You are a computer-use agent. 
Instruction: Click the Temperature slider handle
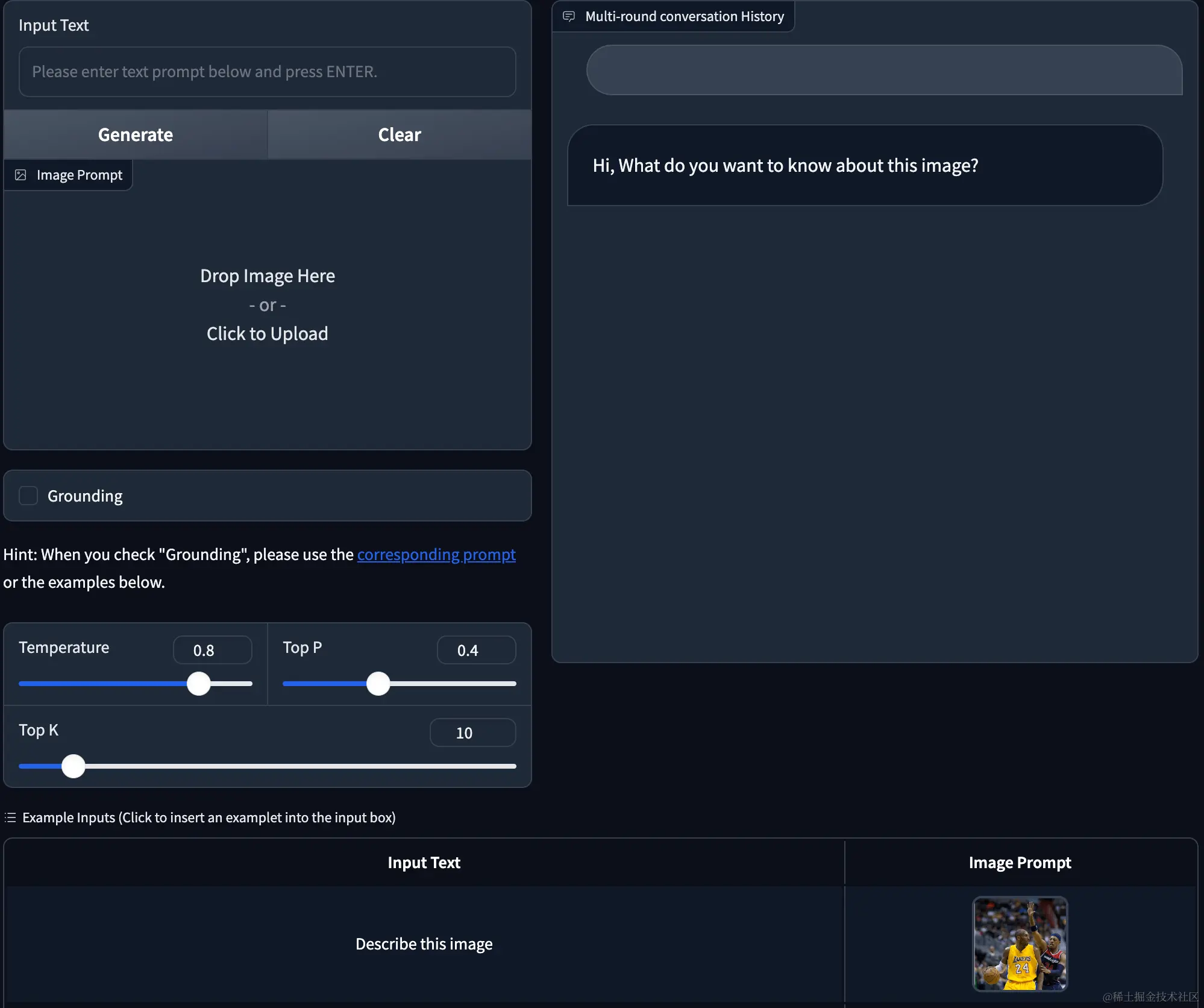tap(199, 684)
